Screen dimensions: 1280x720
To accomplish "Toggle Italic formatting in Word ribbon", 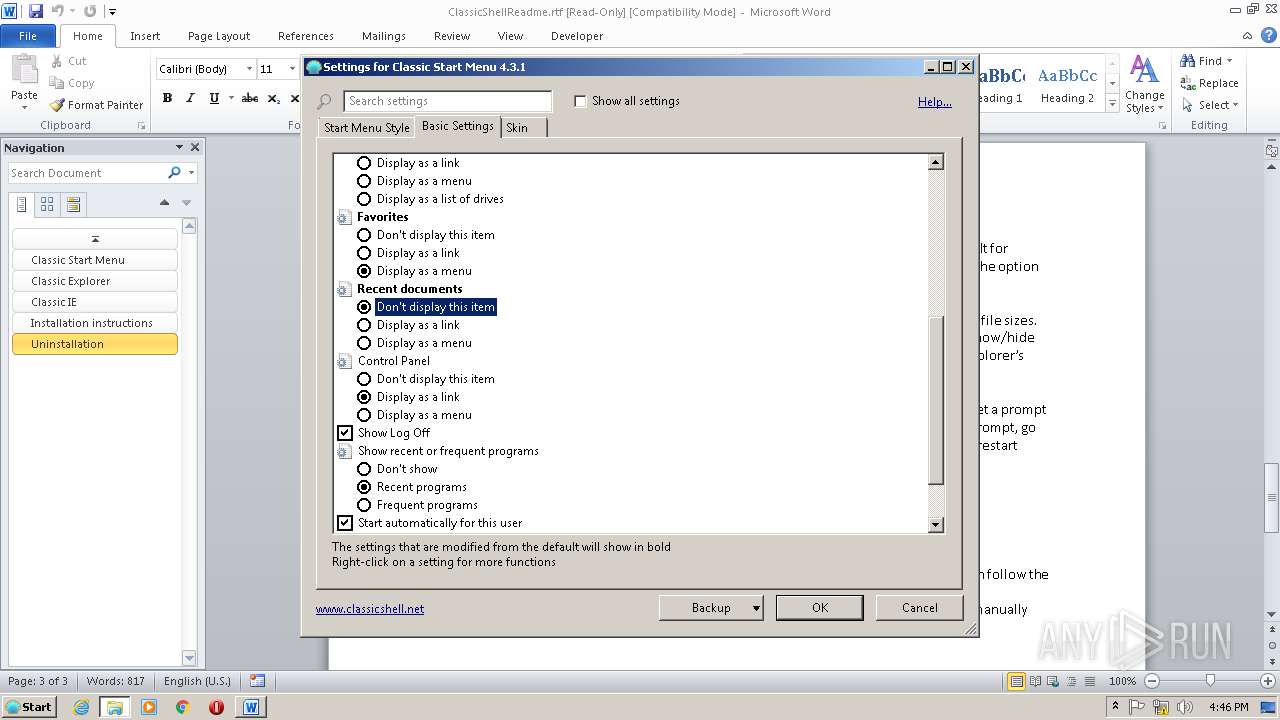I will [x=190, y=98].
